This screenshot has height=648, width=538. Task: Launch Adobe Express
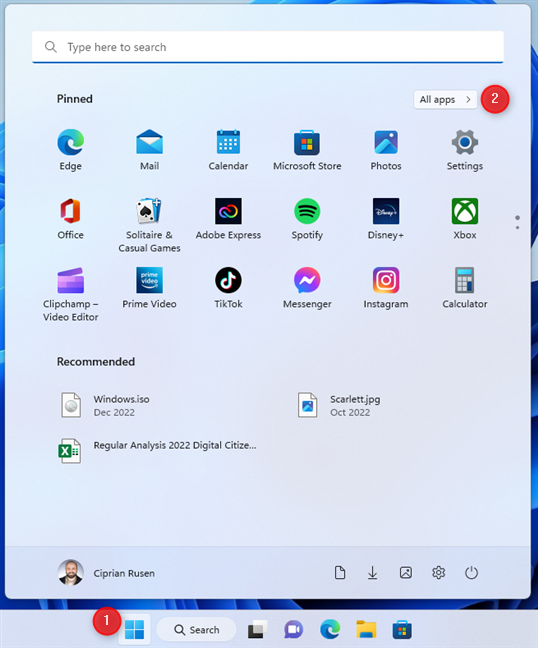[228, 219]
